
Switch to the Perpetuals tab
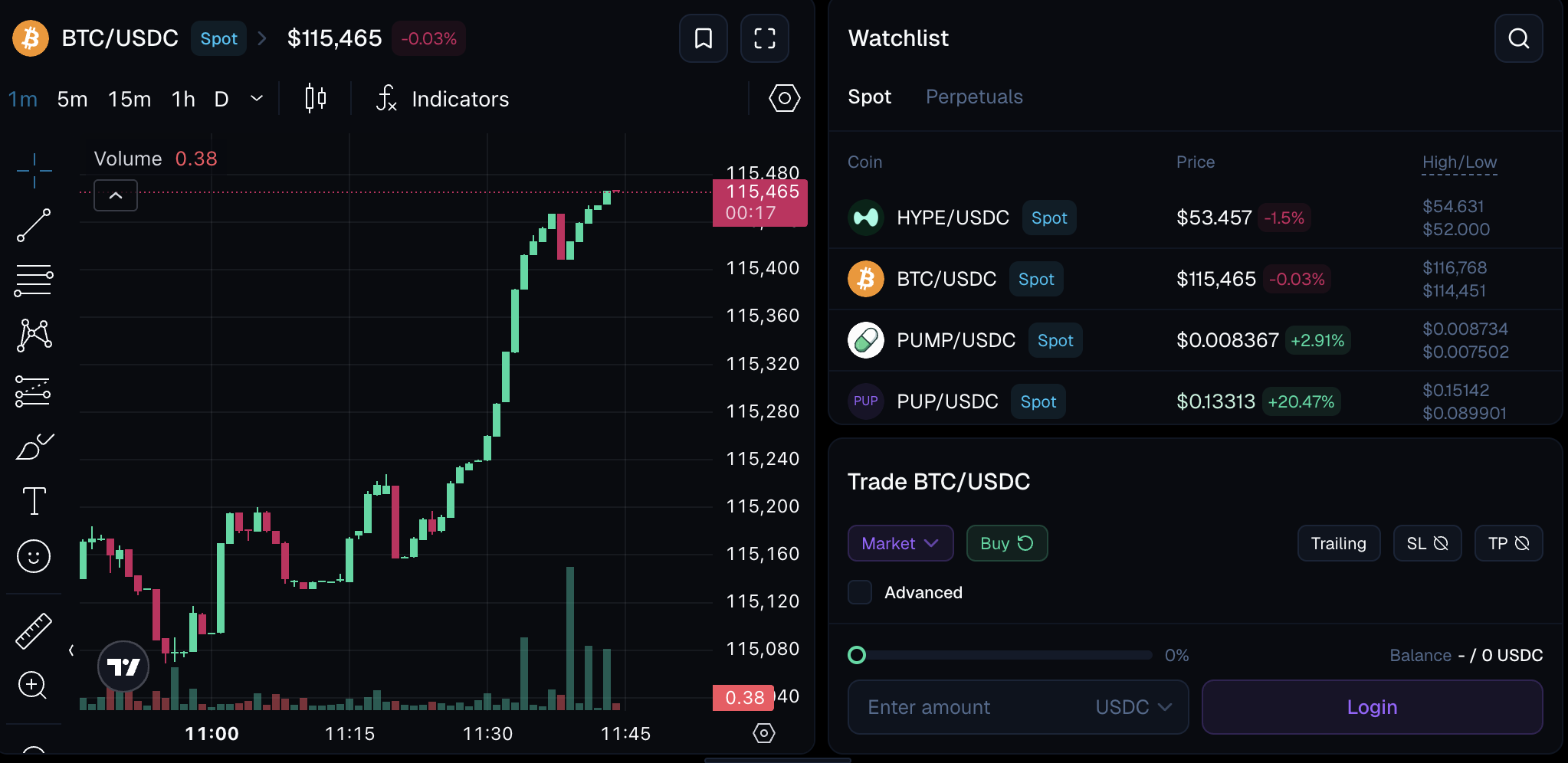pyautogui.click(x=974, y=97)
